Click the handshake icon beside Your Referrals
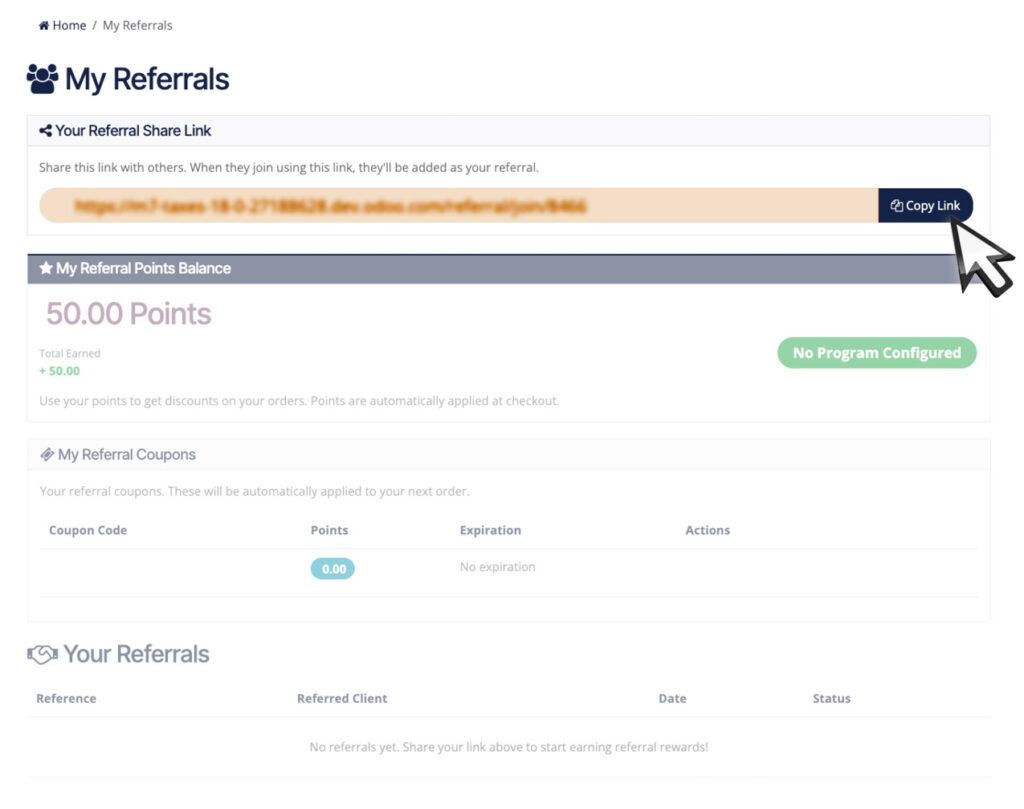 tap(42, 655)
